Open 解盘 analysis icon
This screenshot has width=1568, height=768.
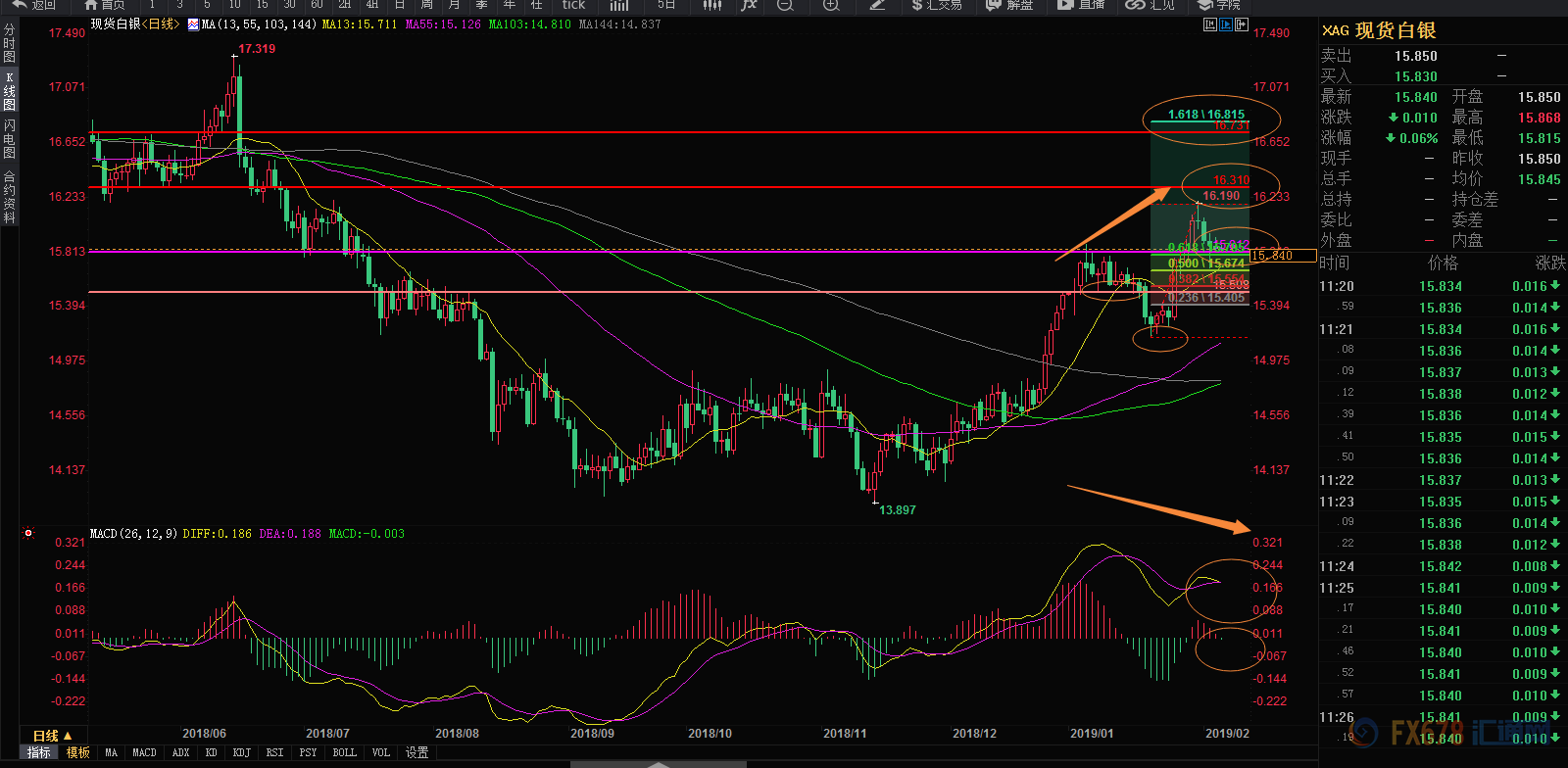(x=1009, y=5)
